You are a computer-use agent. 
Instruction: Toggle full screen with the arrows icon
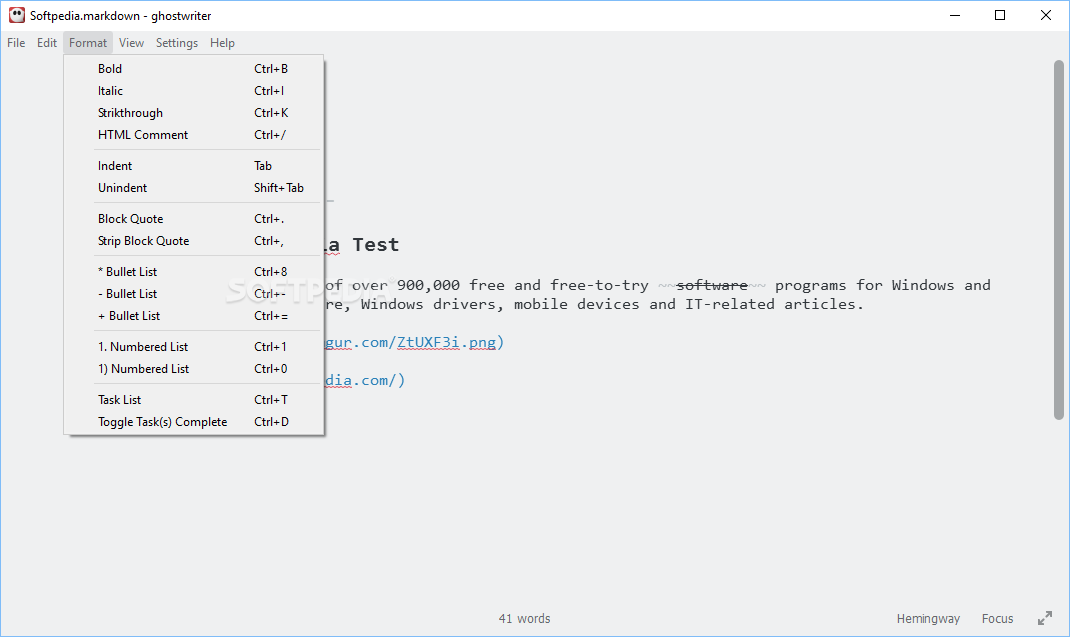pyautogui.click(x=1045, y=618)
